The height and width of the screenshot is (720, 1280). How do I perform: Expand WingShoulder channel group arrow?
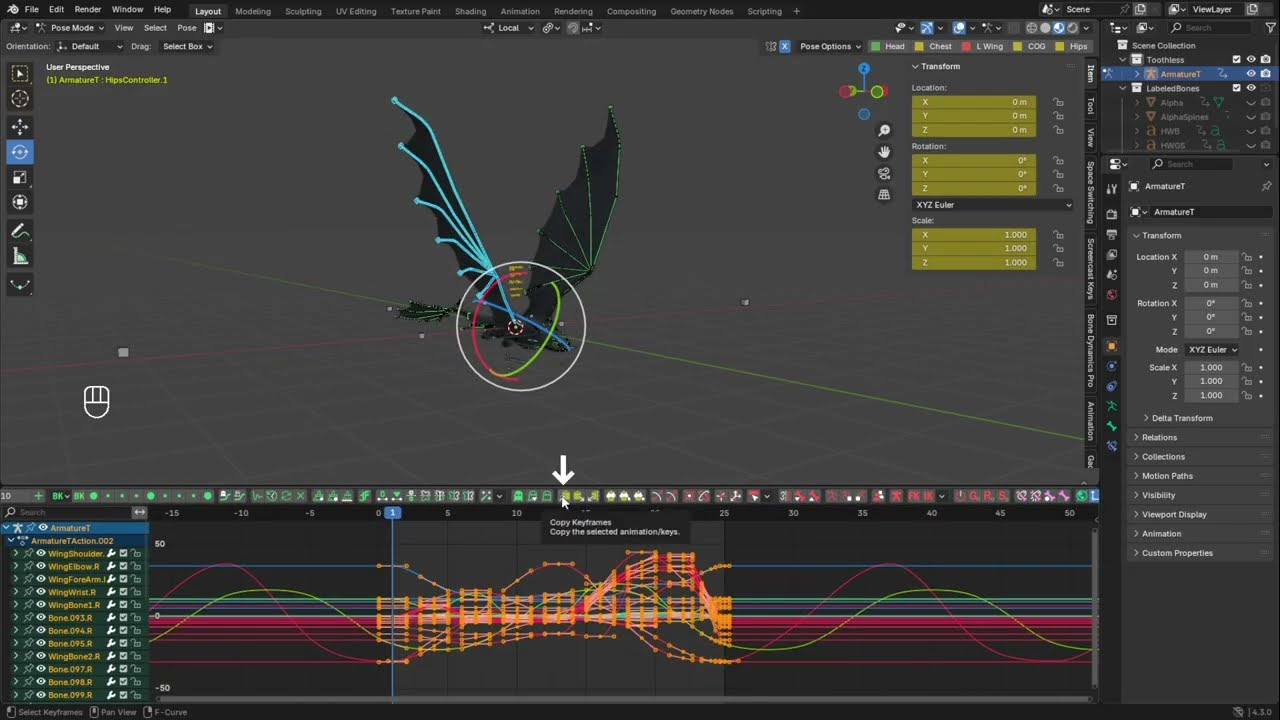pyautogui.click(x=16, y=553)
